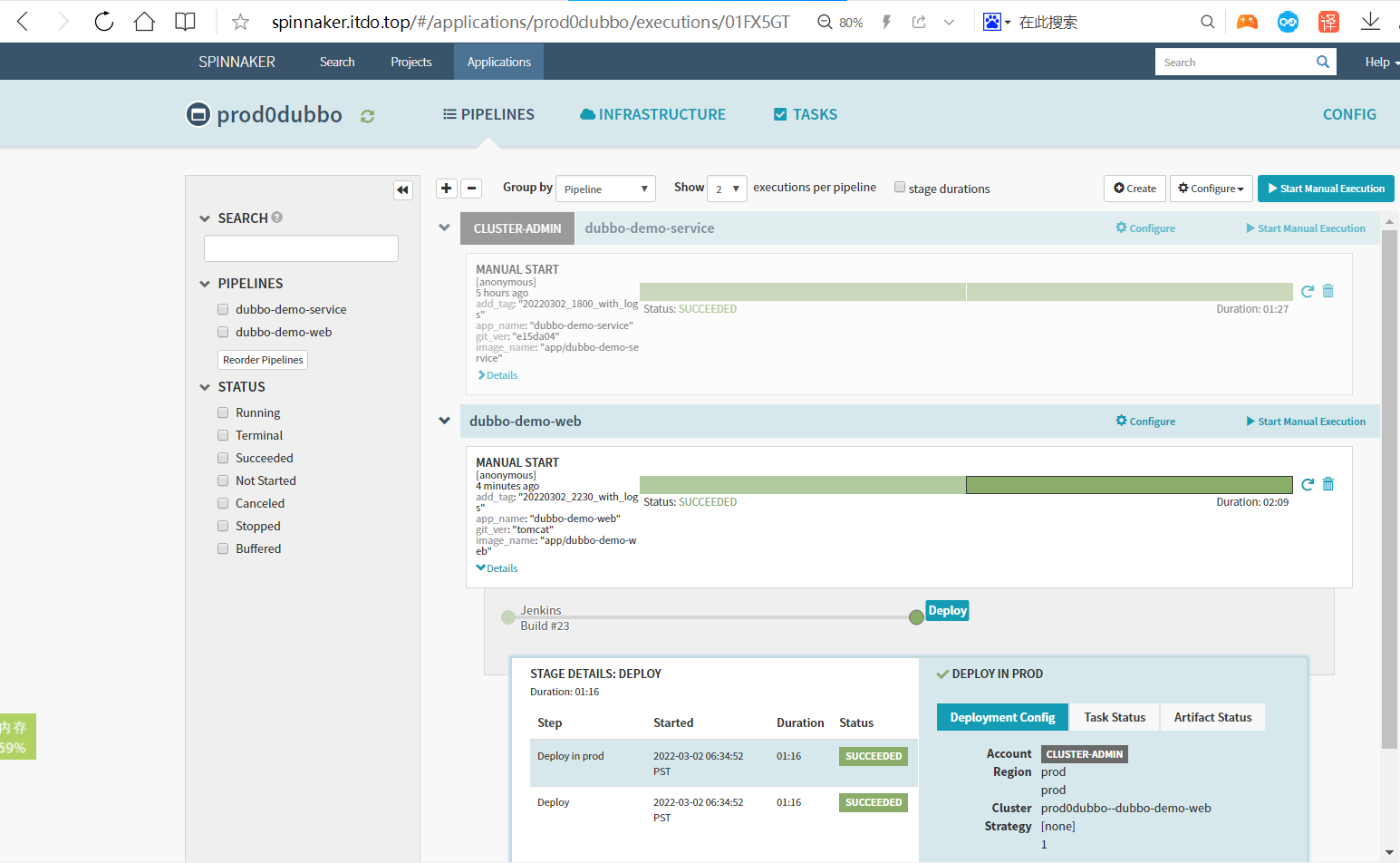Image resolution: width=1400 pixels, height=863 pixels.
Task: Re-run the dubbo-demo-web execution icon
Action: [x=1307, y=484]
